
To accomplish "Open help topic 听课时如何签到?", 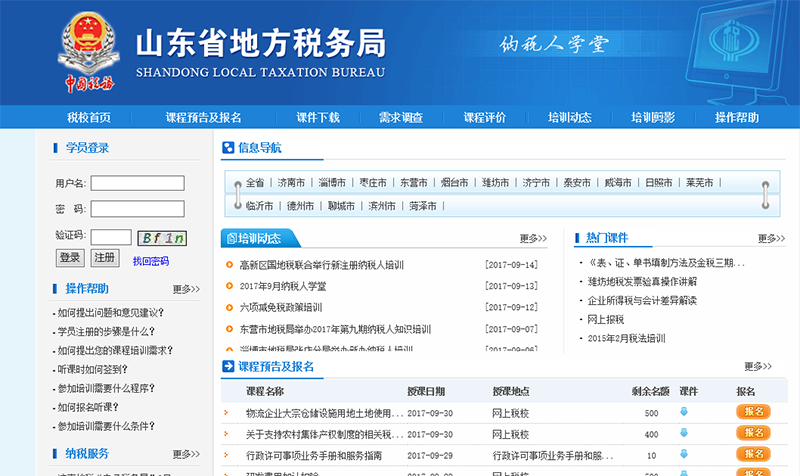I will point(92,369).
